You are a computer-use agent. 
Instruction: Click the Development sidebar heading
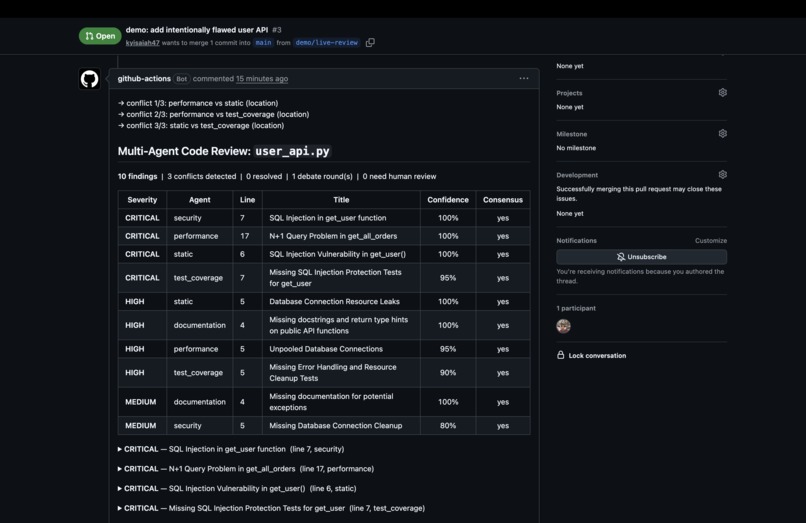(577, 175)
